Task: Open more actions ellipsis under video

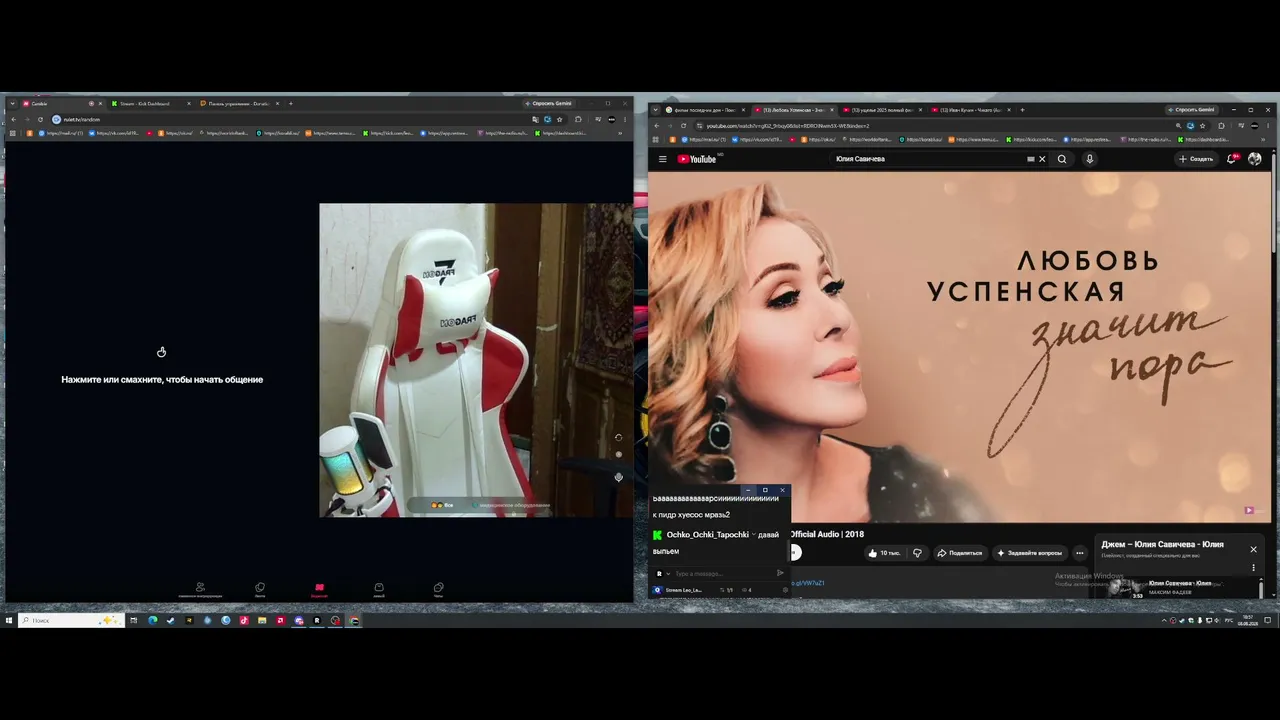Action: [1079, 553]
